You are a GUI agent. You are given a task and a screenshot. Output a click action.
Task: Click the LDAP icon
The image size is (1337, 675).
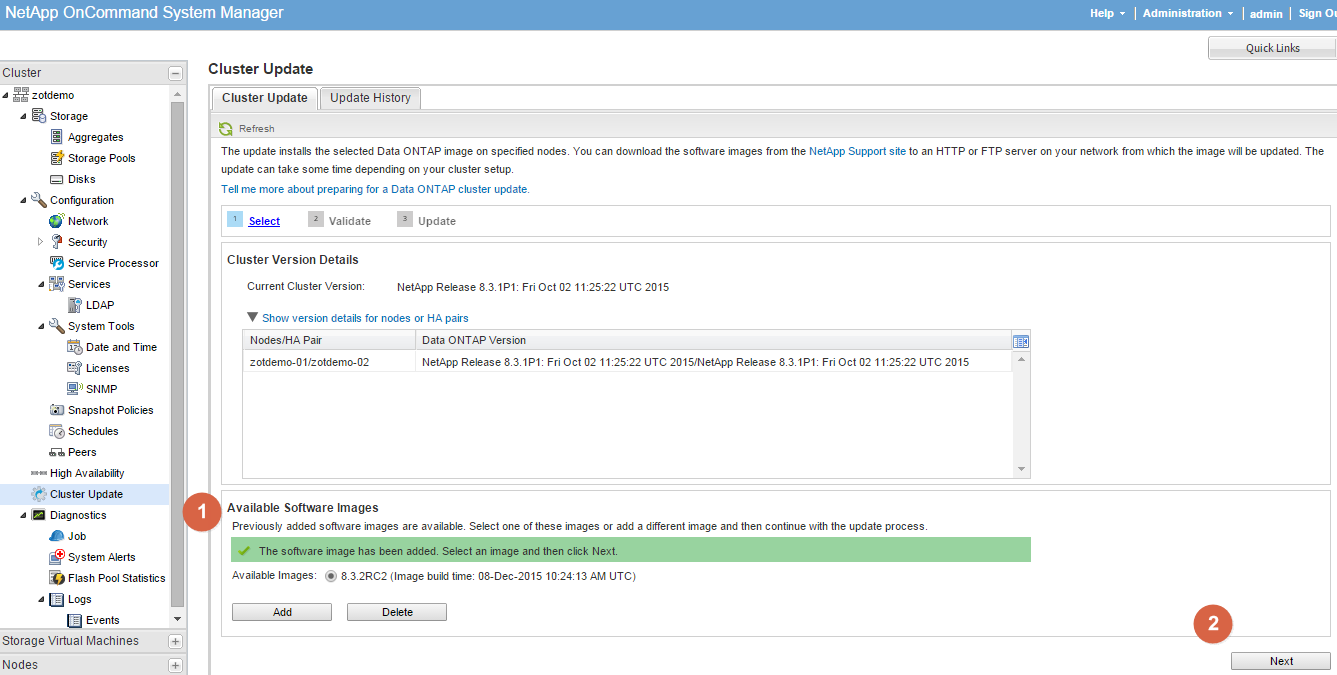(76, 305)
